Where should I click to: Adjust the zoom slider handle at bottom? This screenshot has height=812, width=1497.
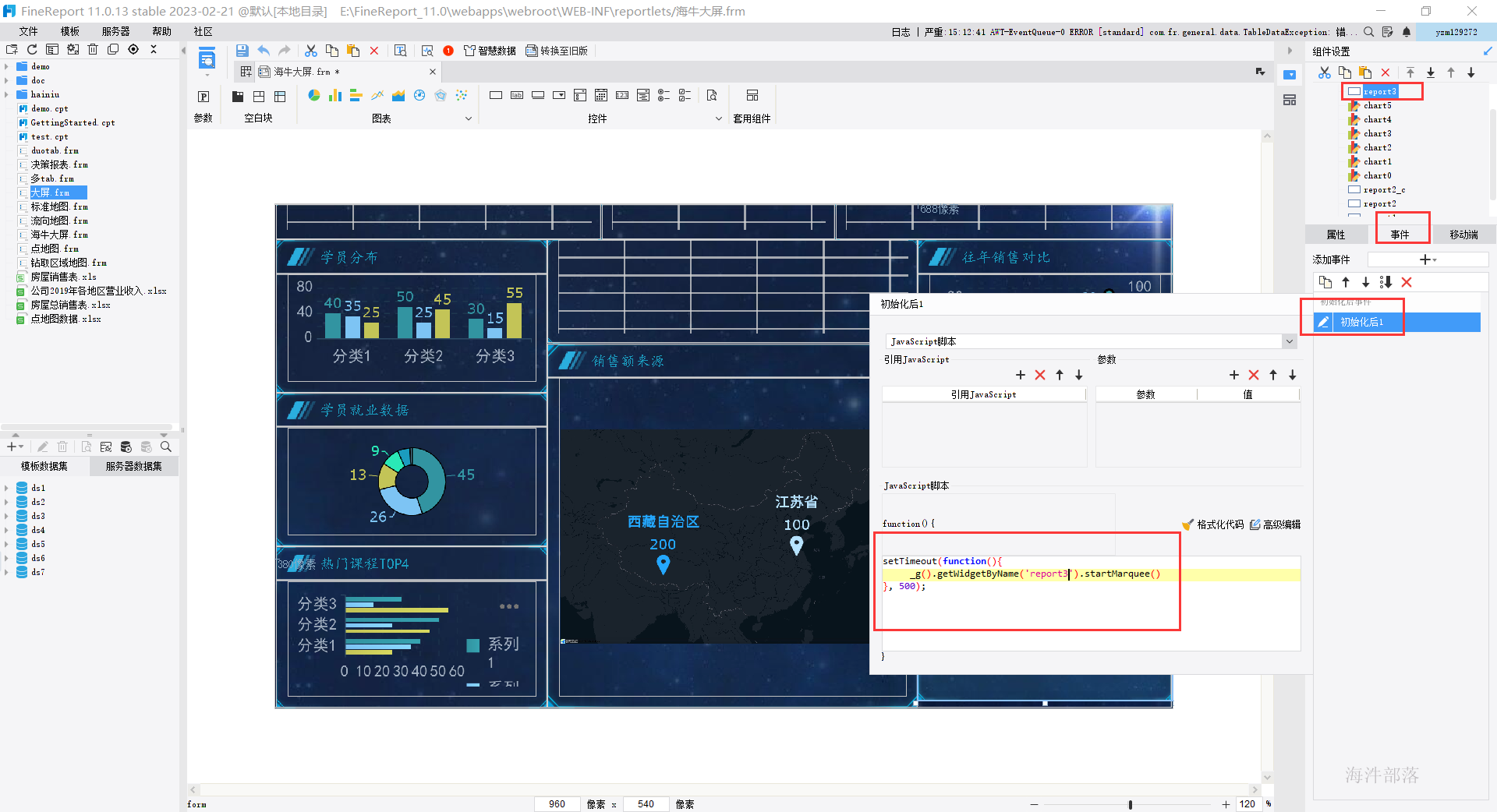pos(1130,804)
